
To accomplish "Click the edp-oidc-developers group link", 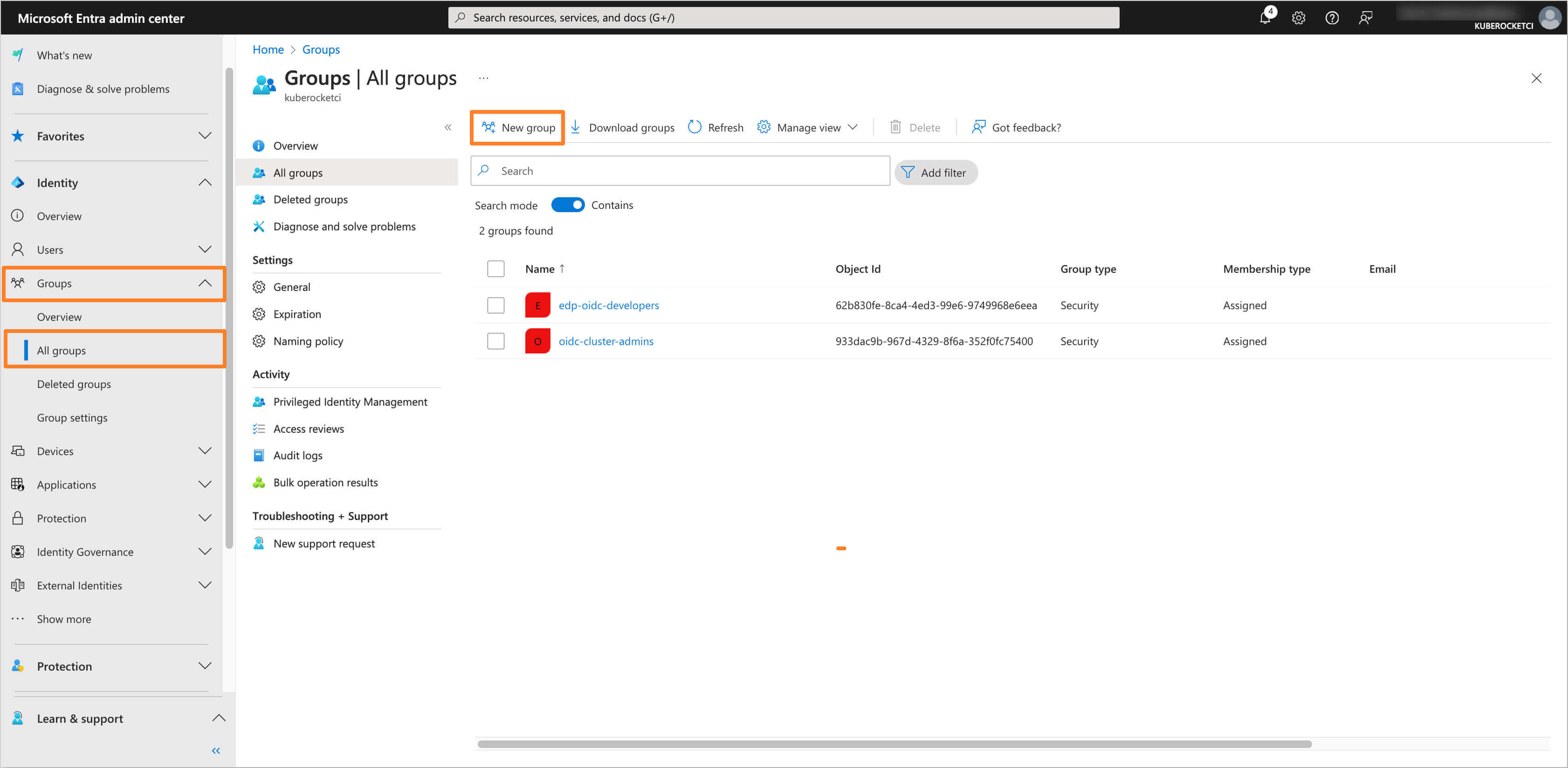I will pos(608,305).
